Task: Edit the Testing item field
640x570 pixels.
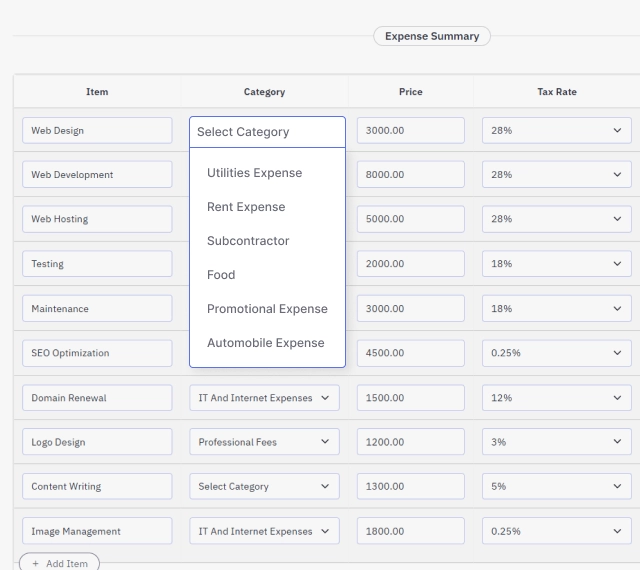Action: coord(97,264)
